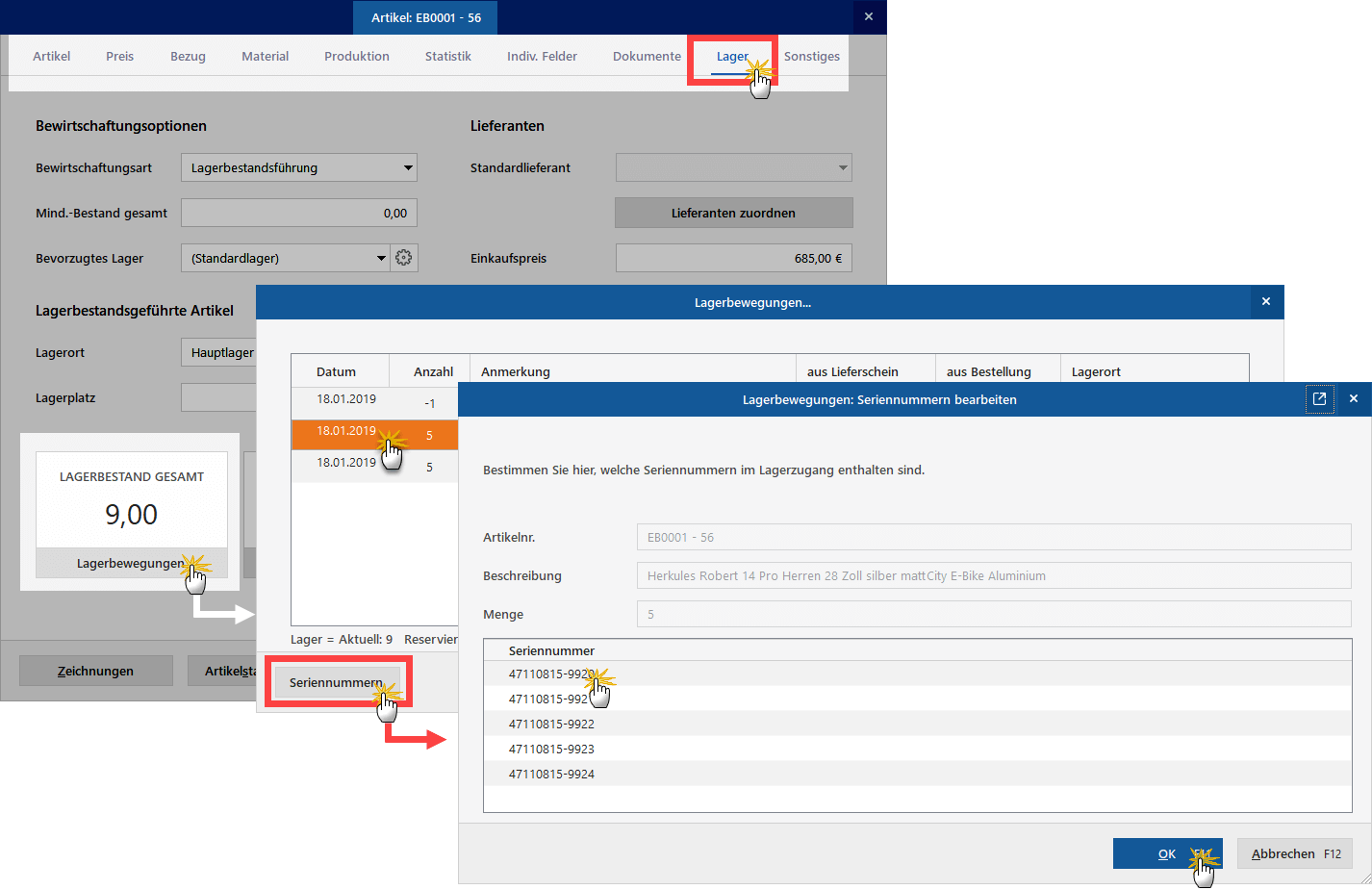Switch to the Artikel tab
The height and width of the screenshot is (890, 1372).
point(52,56)
